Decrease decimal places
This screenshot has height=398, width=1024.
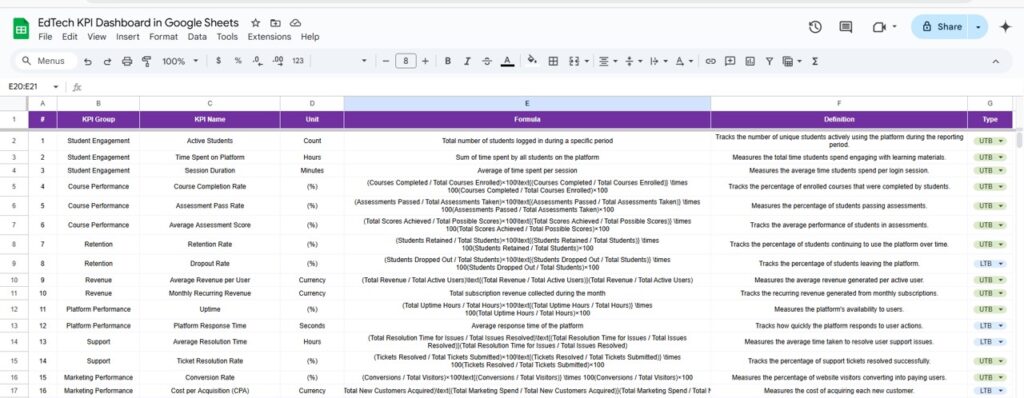pos(257,61)
